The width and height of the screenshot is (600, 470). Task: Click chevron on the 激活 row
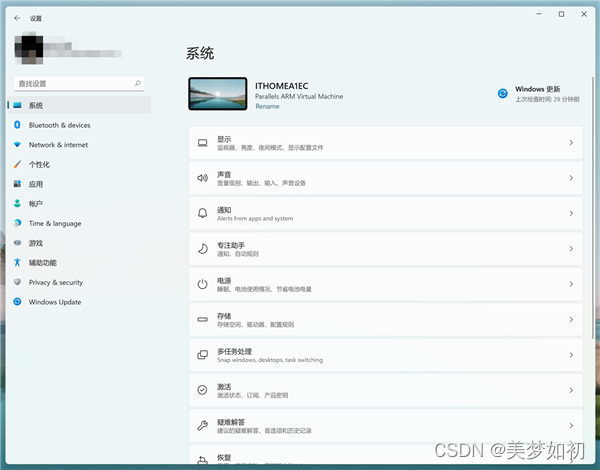(571, 390)
